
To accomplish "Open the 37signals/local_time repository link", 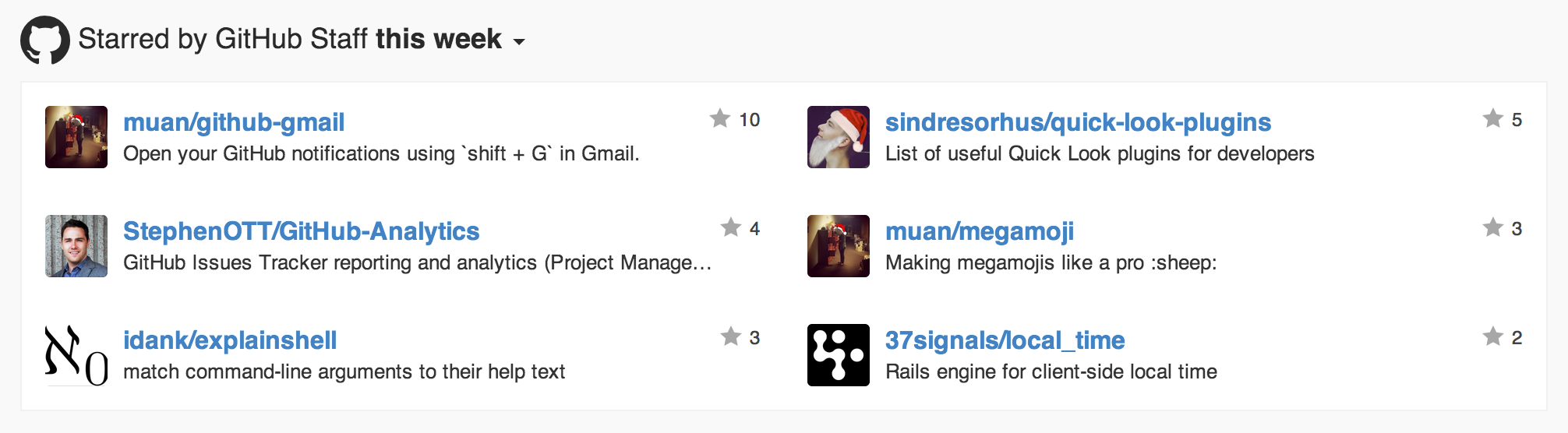I will click(x=1005, y=340).
